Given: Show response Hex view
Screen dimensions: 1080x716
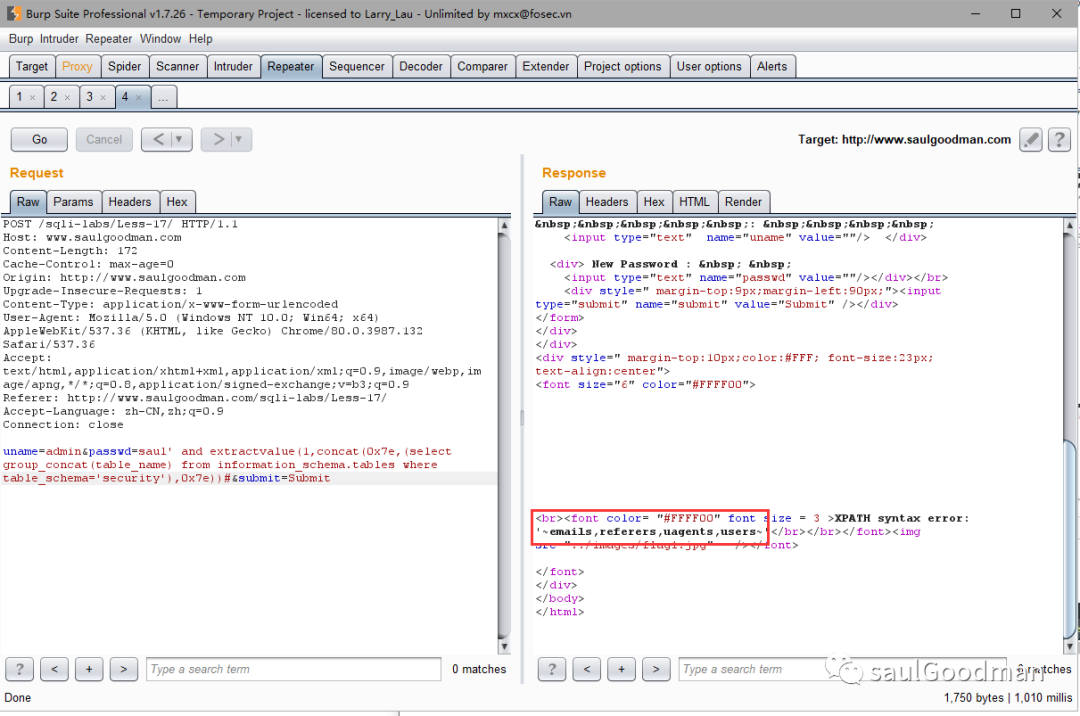Looking at the screenshot, I should pyautogui.click(x=654, y=202).
